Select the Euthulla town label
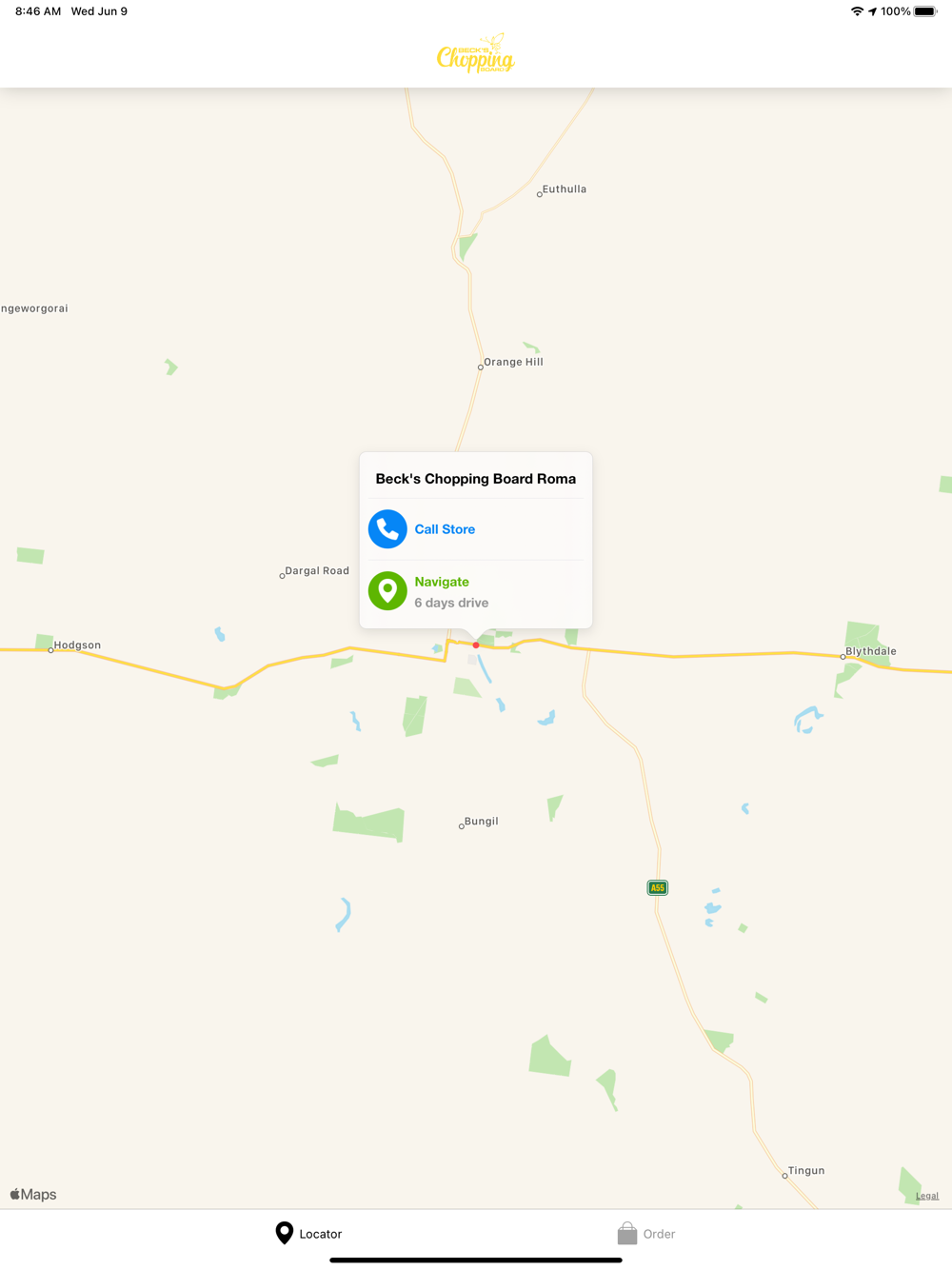This screenshot has width=952, height=1270. (x=564, y=189)
